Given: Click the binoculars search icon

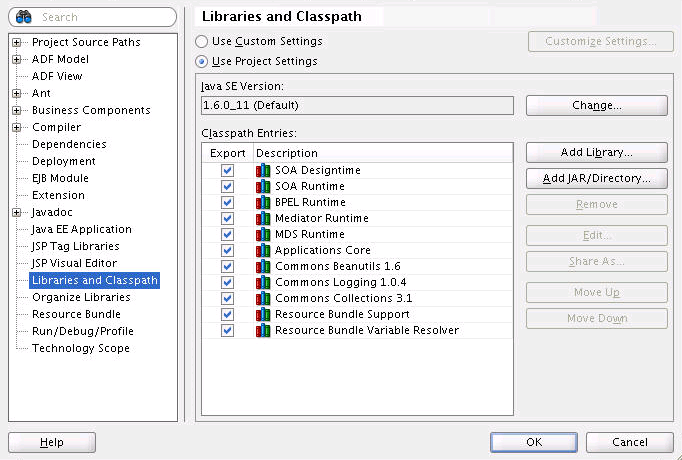Looking at the screenshot, I should 23,17.
